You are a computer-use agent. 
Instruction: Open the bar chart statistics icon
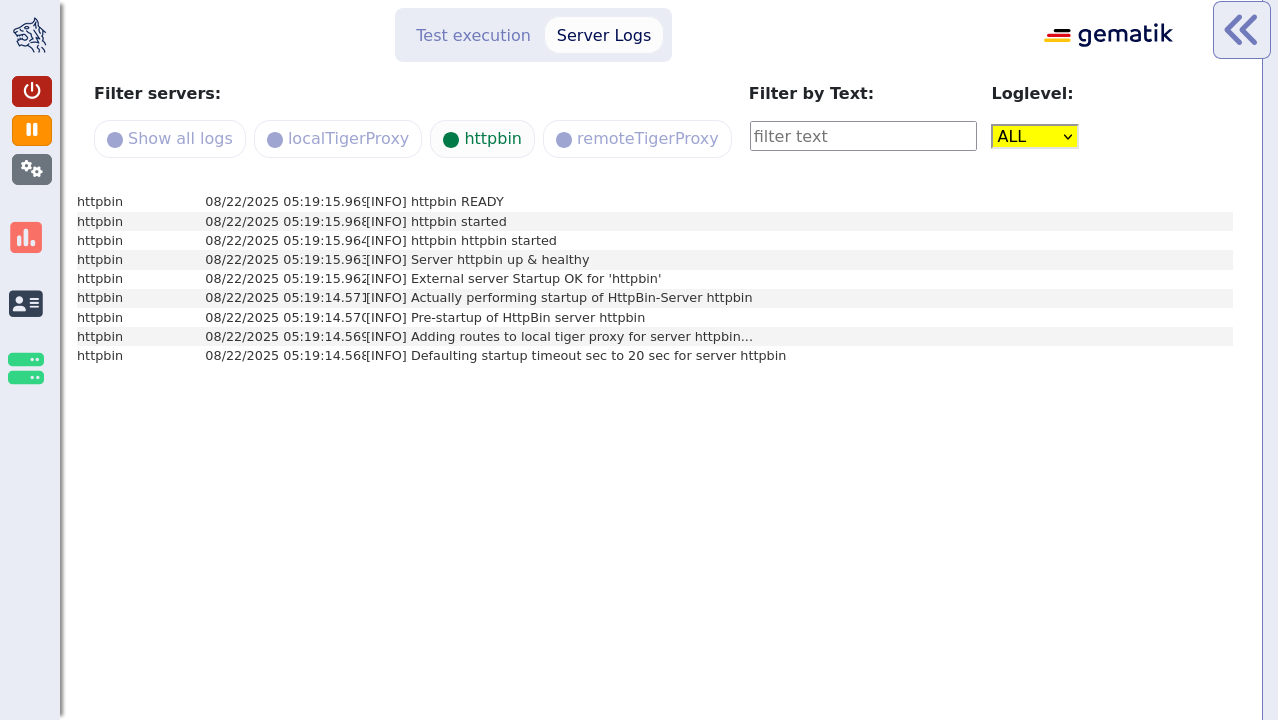pos(26,238)
